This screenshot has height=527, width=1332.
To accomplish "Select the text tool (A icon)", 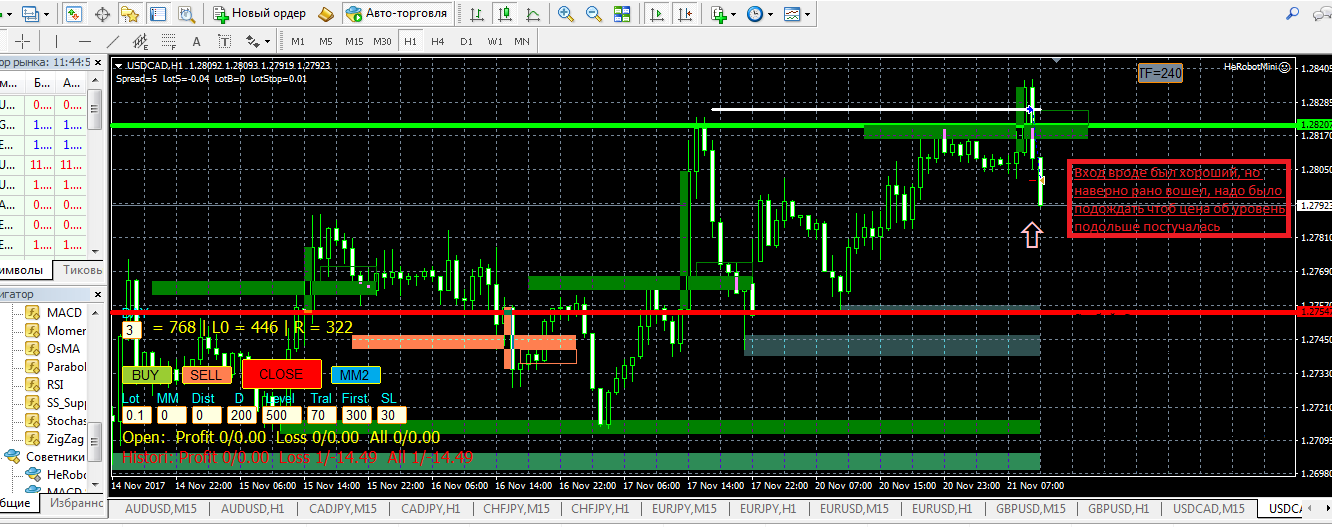I will point(196,41).
